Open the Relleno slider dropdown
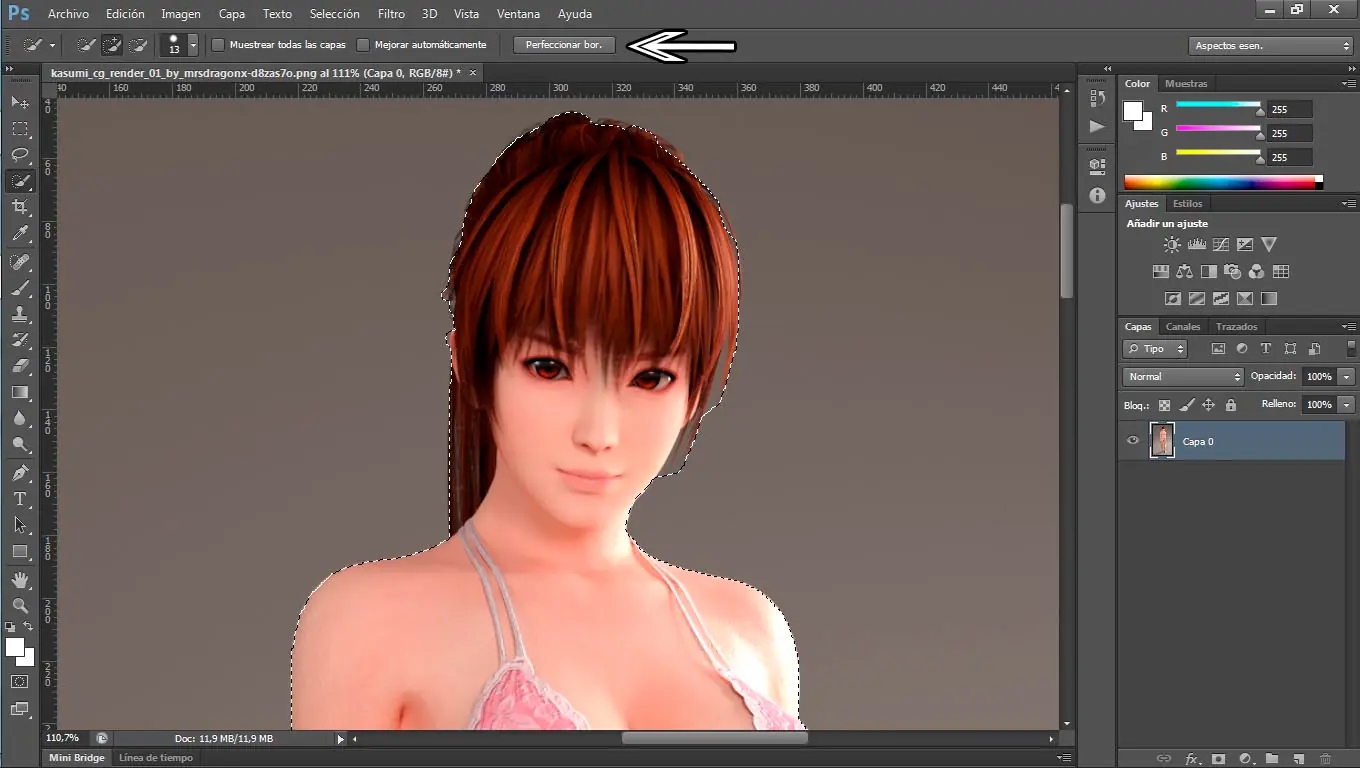The height and width of the screenshot is (768, 1360). coord(1347,405)
